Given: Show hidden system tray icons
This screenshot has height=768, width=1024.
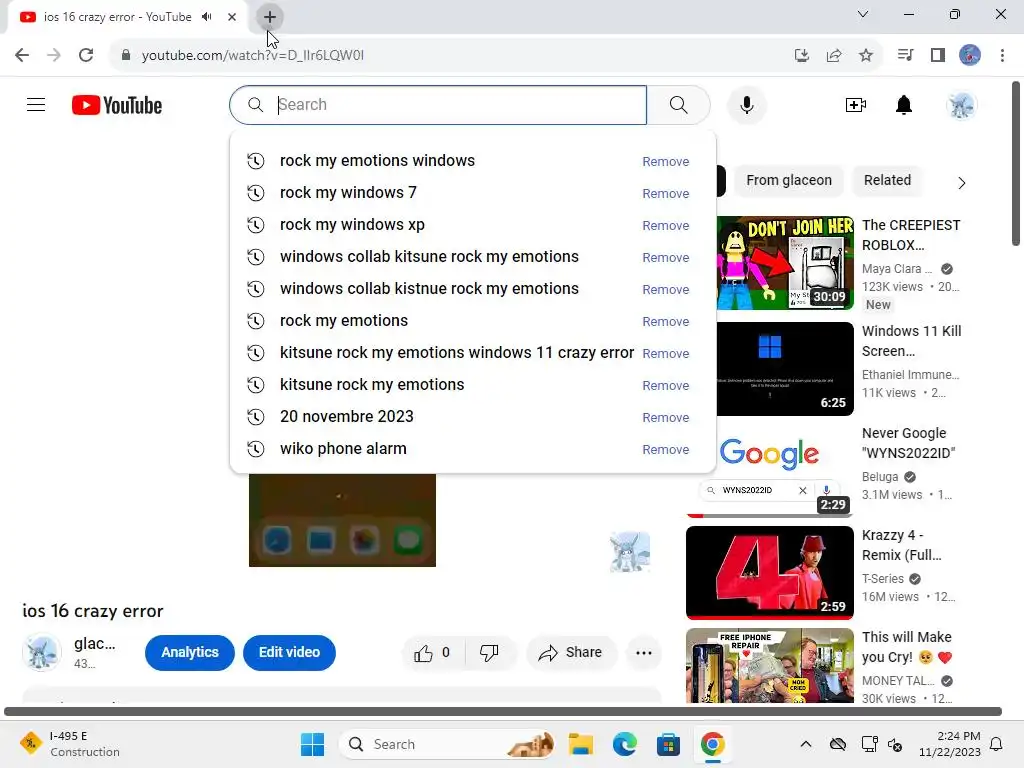Looking at the screenshot, I should pos(806,744).
